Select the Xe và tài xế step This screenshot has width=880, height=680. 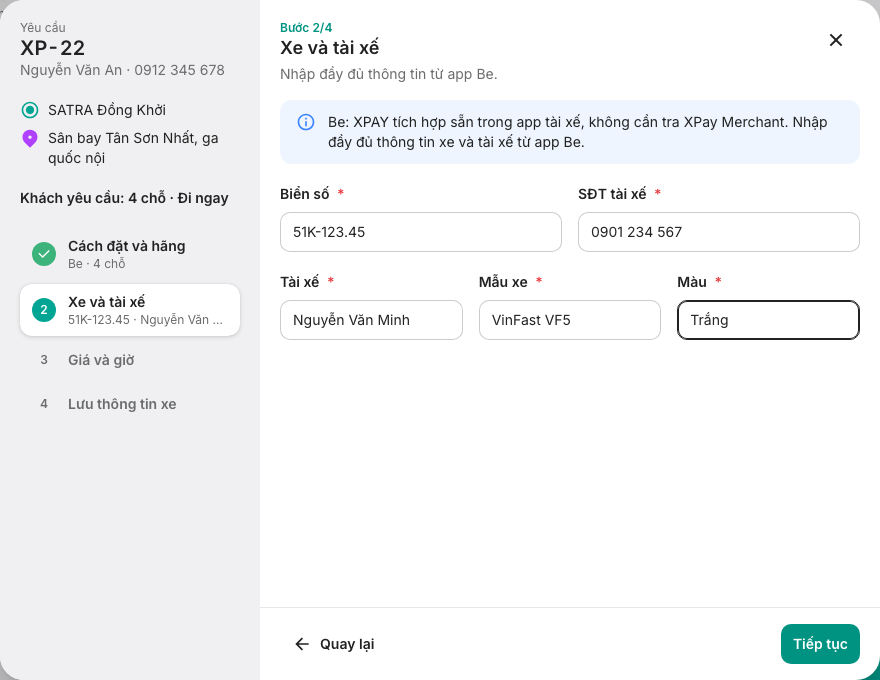pos(130,310)
